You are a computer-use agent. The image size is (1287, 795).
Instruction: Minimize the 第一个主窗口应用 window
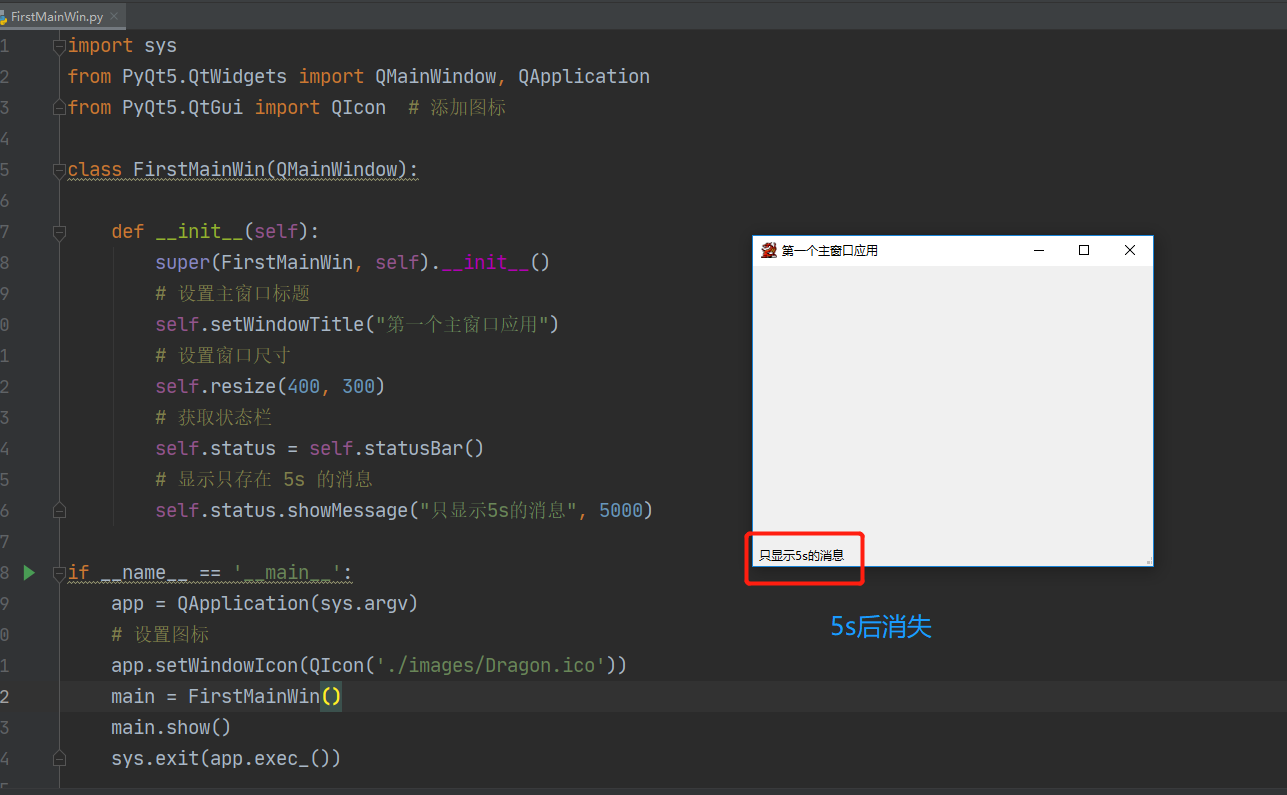click(x=1039, y=250)
